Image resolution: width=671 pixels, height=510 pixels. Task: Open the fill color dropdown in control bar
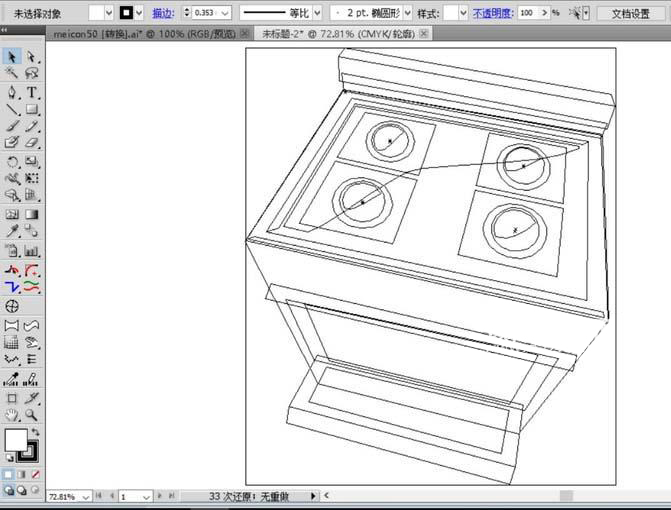109,13
